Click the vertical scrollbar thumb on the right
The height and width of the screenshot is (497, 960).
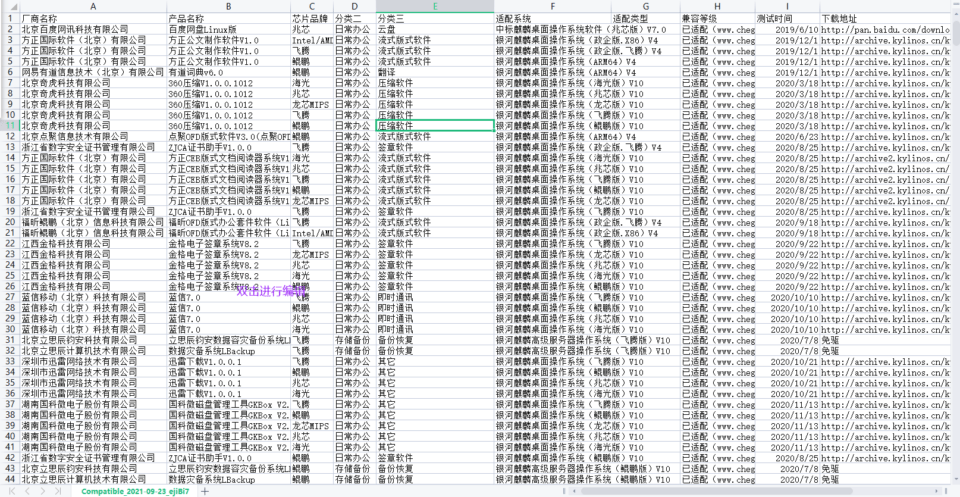[x=955, y=31]
